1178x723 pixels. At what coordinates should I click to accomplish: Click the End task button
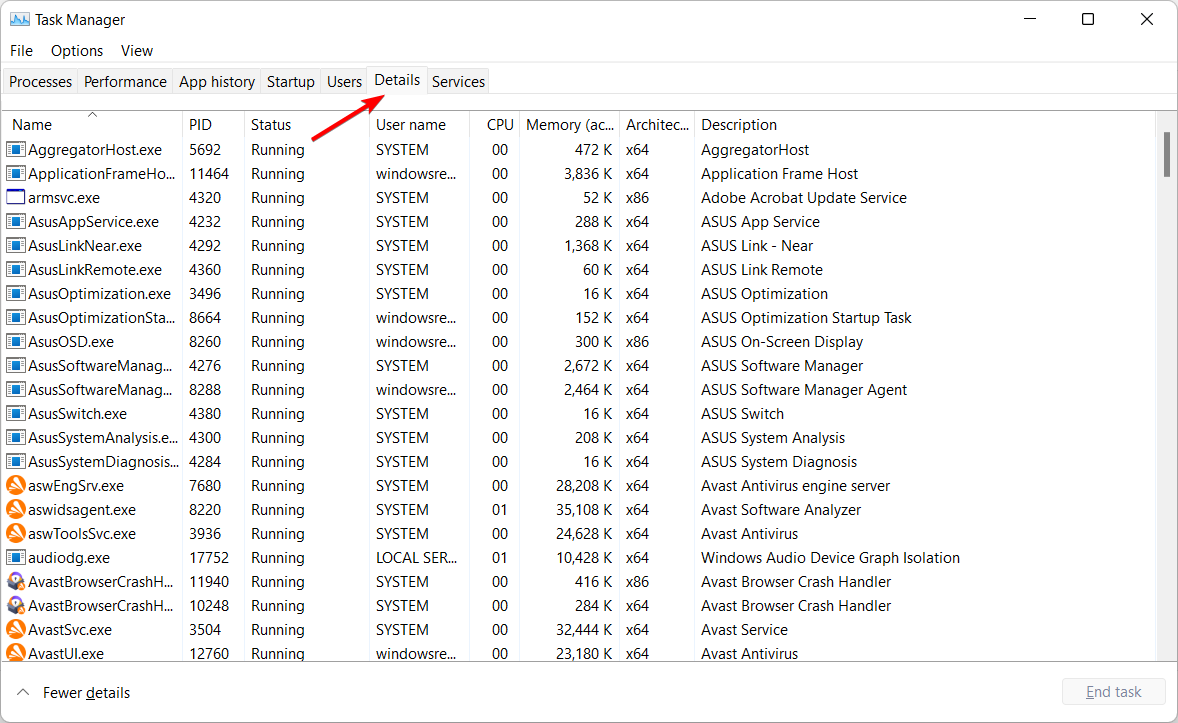tap(1113, 691)
